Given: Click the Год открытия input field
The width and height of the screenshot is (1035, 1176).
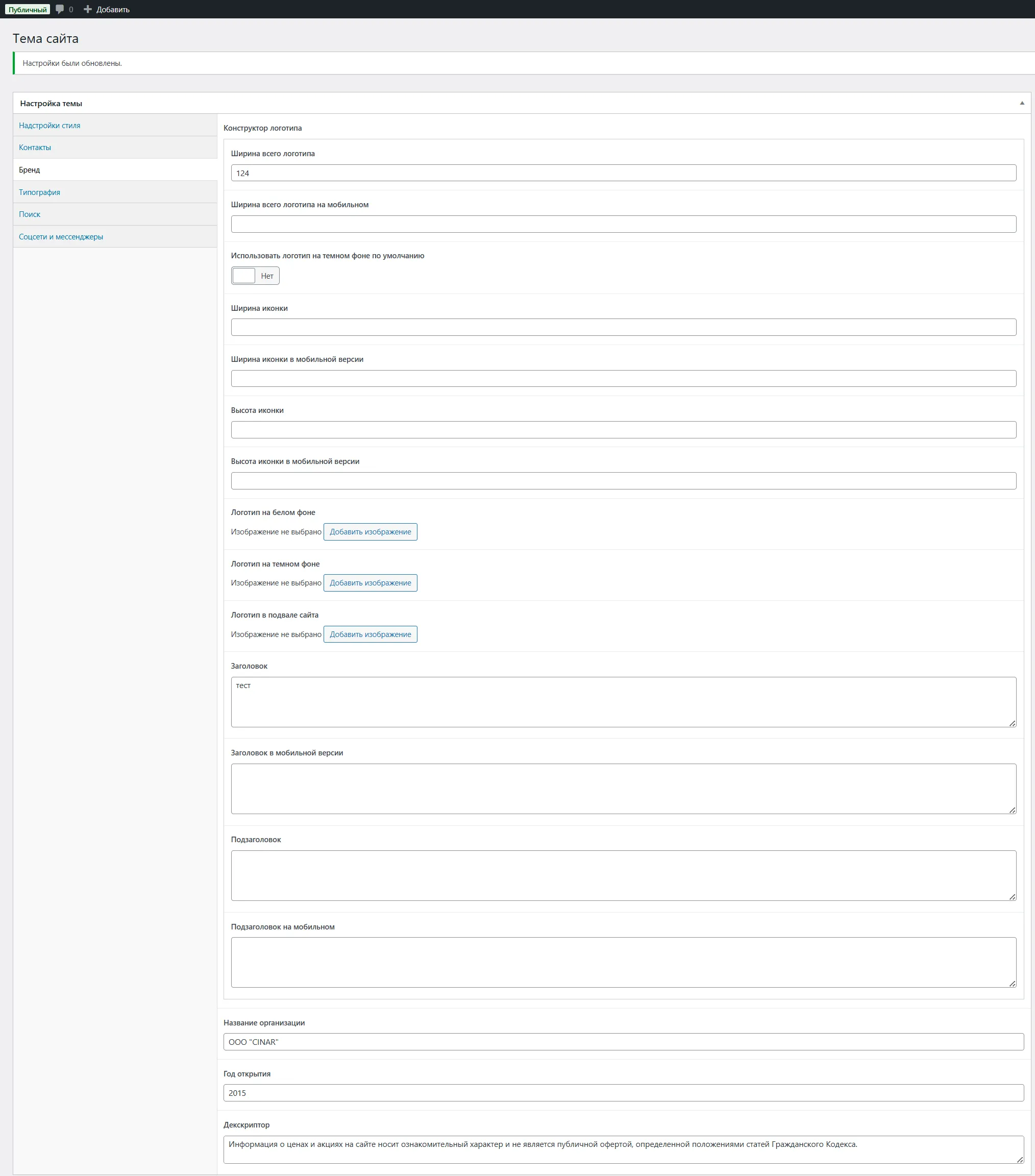Looking at the screenshot, I should (623, 1093).
